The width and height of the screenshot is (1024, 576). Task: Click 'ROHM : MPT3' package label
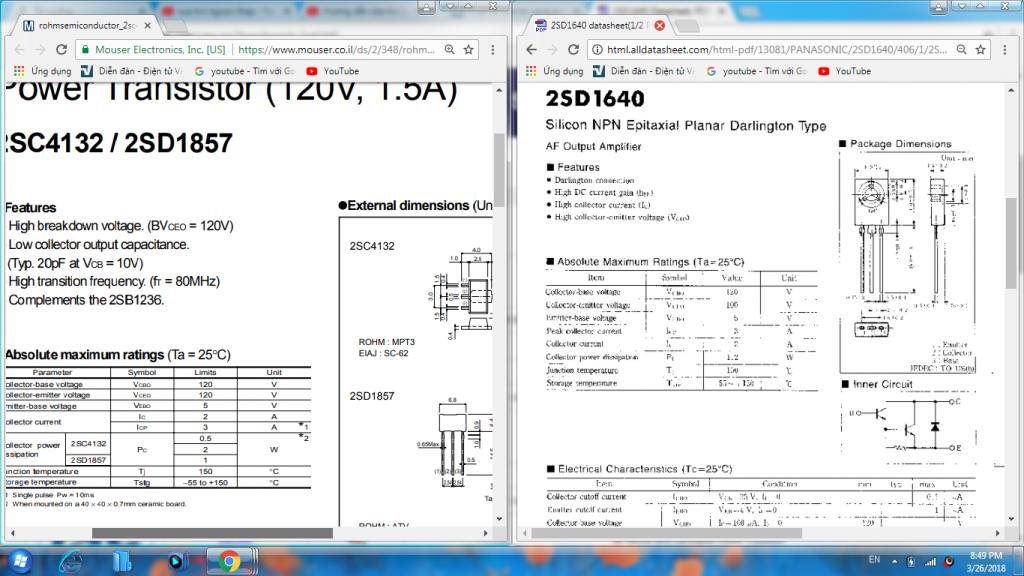387,342
